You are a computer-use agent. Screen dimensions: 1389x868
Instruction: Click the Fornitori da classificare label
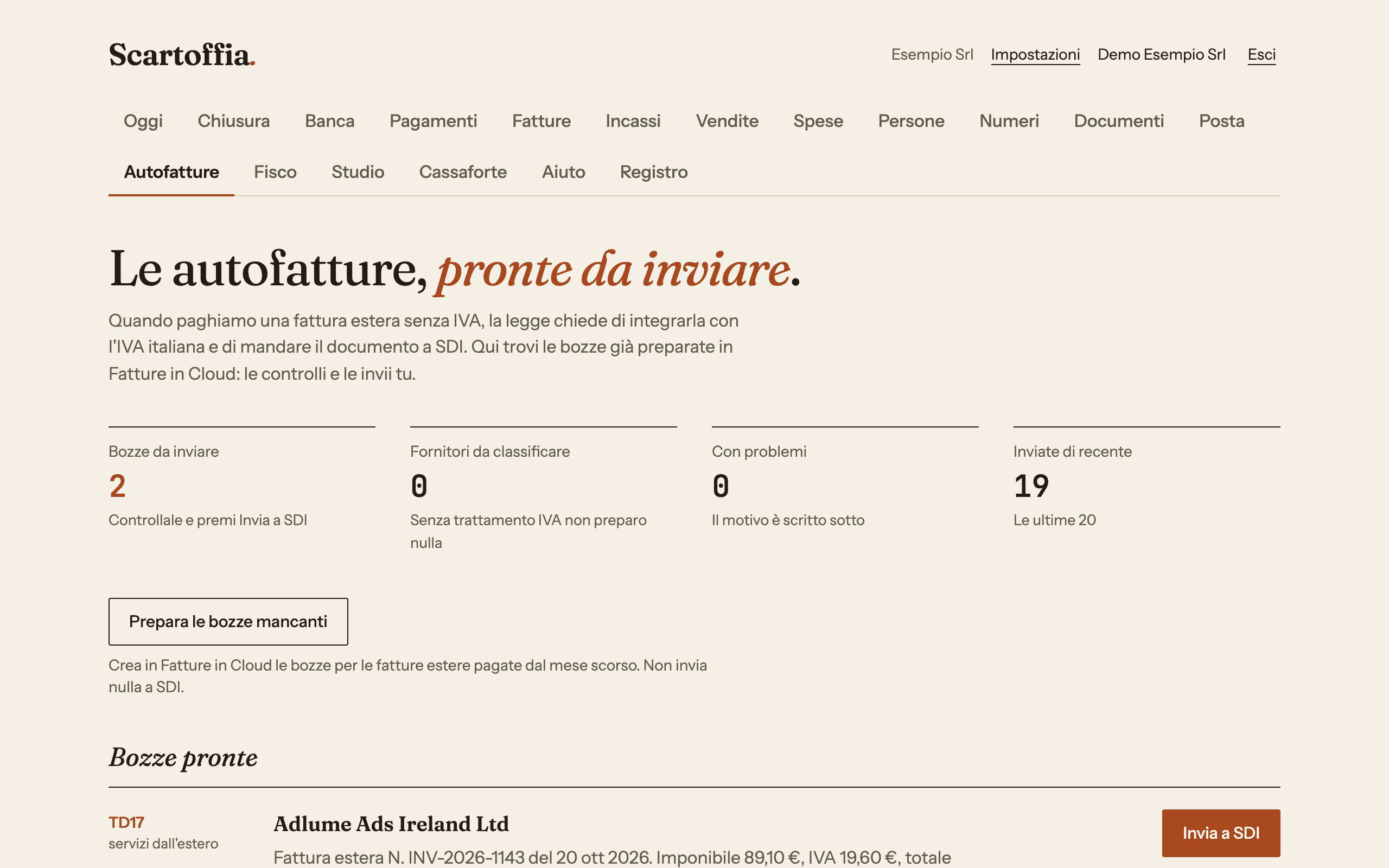489,451
